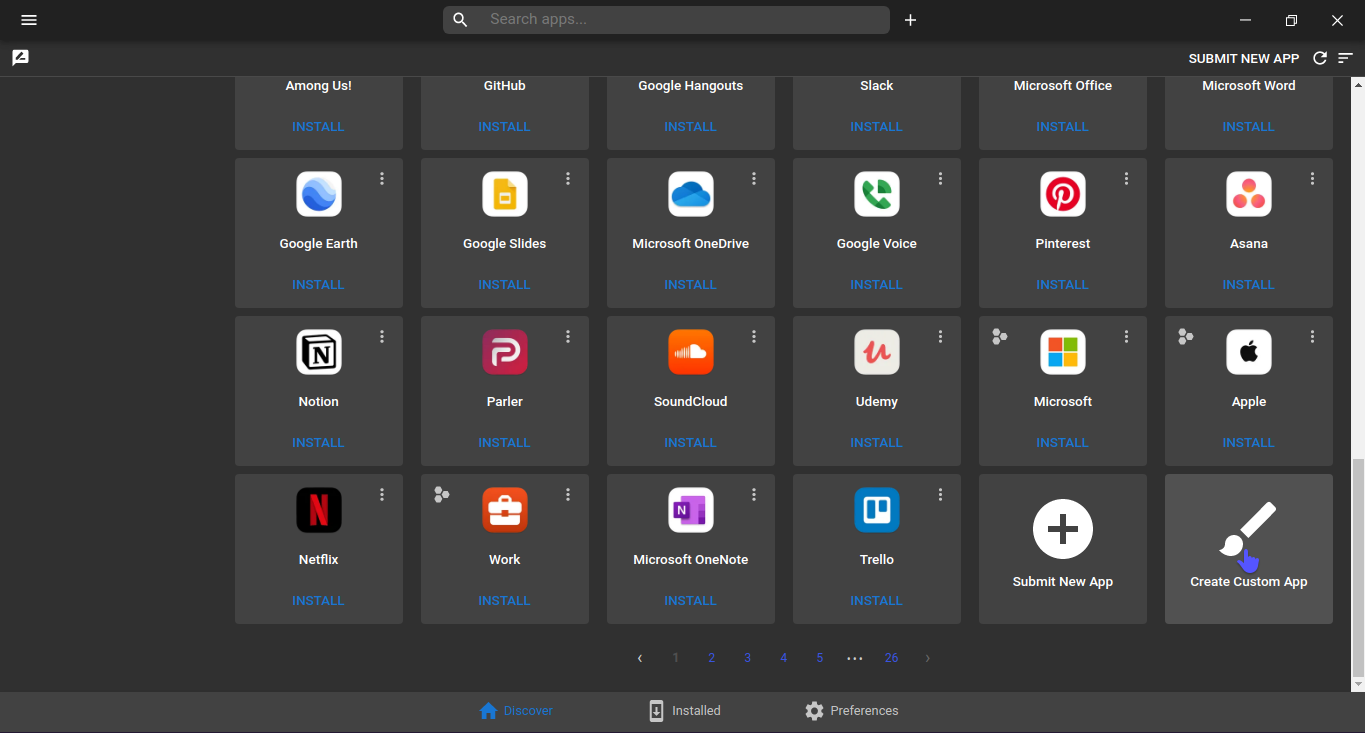Image resolution: width=1365 pixels, height=733 pixels.
Task: Go to page 4 of results
Action: (784, 658)
